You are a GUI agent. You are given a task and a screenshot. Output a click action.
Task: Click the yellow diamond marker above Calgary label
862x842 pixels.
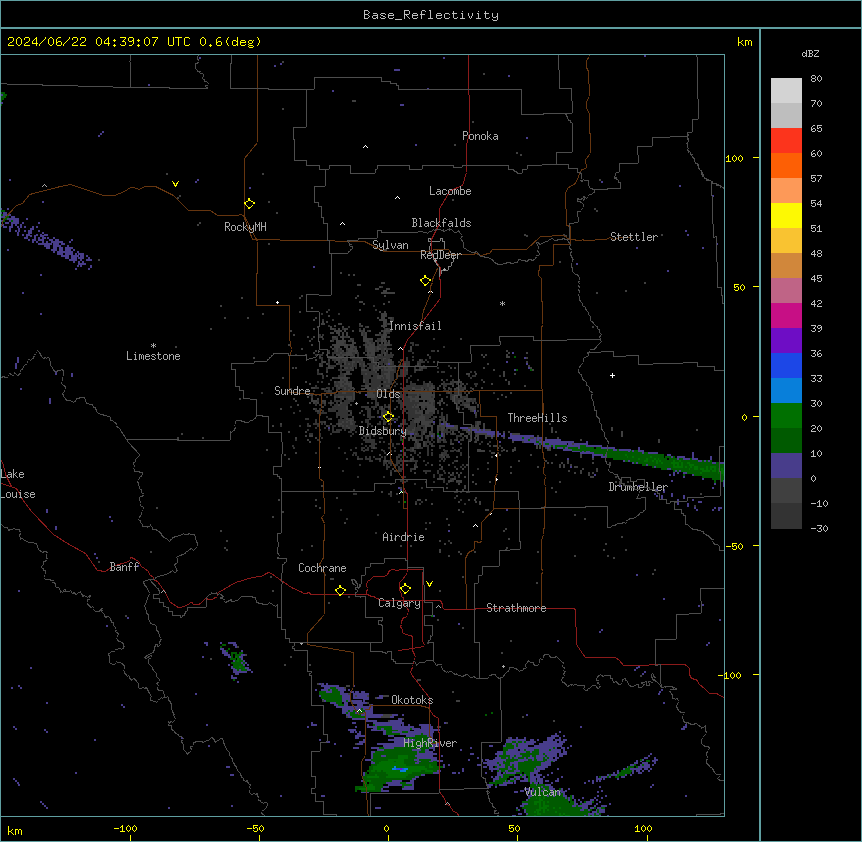click(405, 589)
